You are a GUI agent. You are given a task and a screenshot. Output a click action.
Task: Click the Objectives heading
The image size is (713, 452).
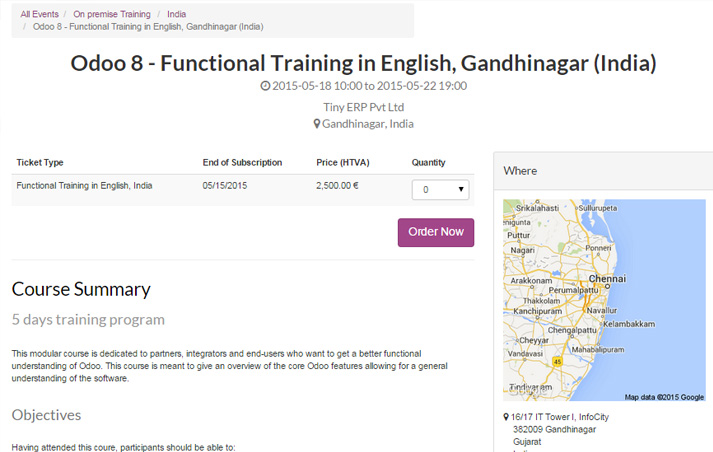point(46,415)
